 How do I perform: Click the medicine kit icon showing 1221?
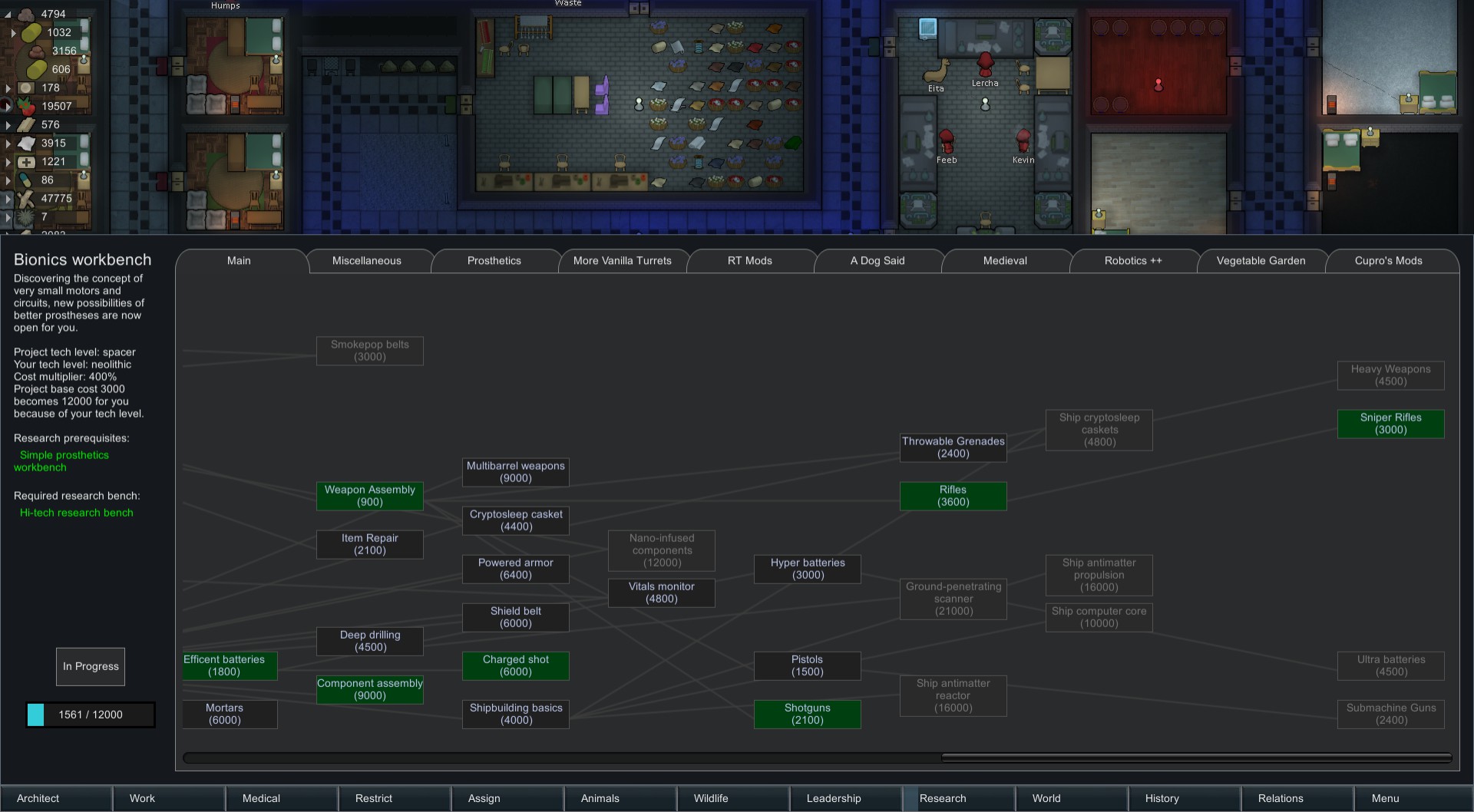(x=26, y=161)
